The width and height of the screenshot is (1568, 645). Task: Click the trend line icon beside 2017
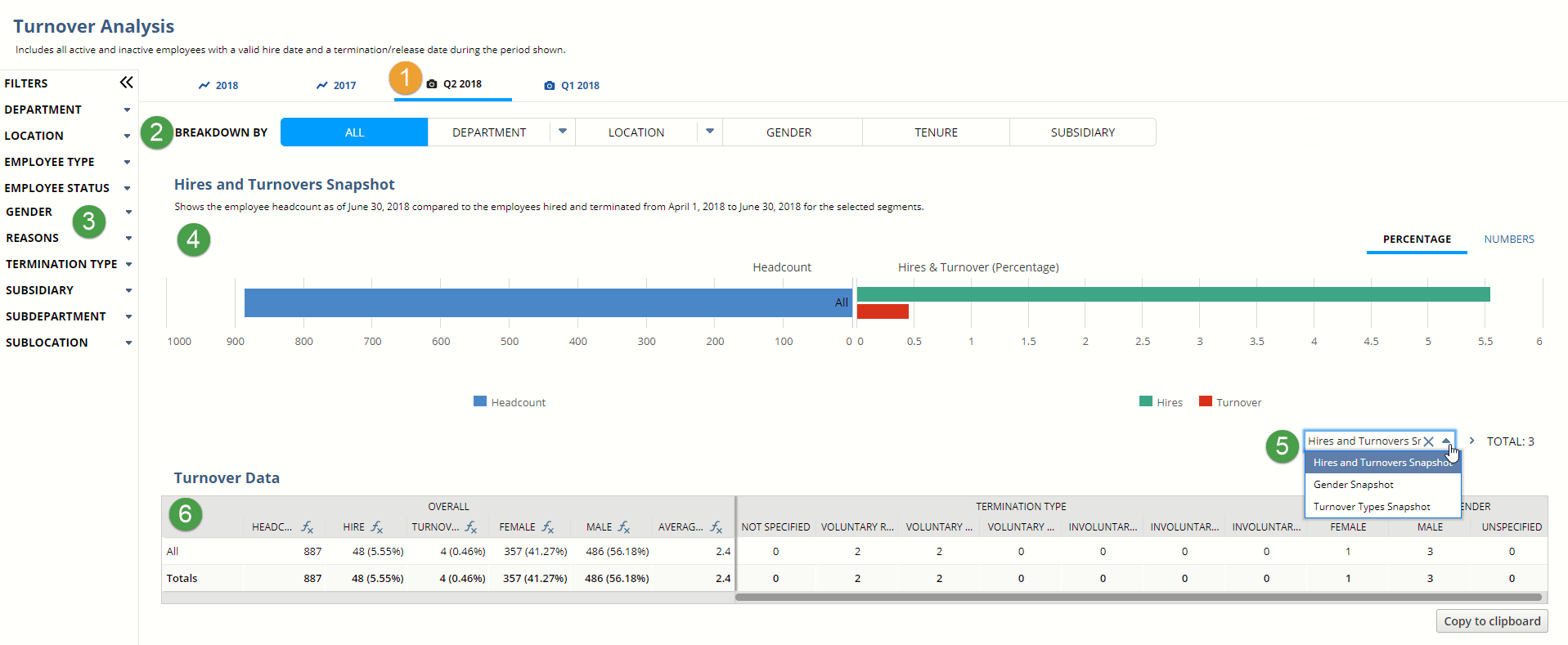tap(322, 86)
